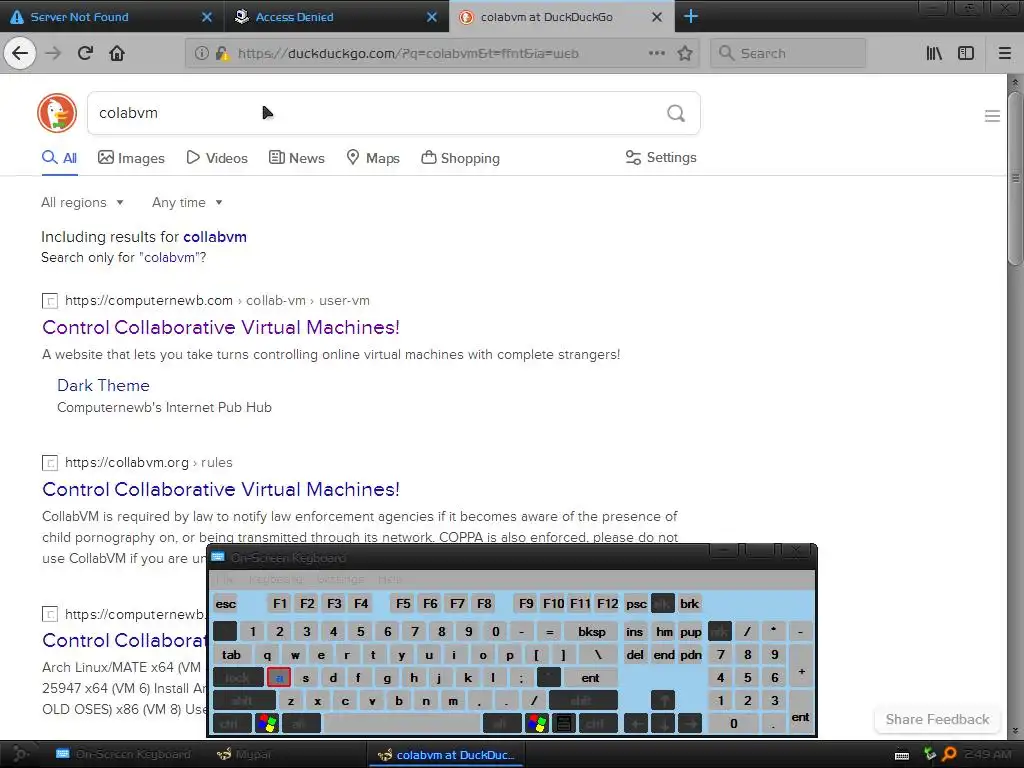Click the page vertical scrollbar thumb
1024x768 pixels.
[1015, 178]
